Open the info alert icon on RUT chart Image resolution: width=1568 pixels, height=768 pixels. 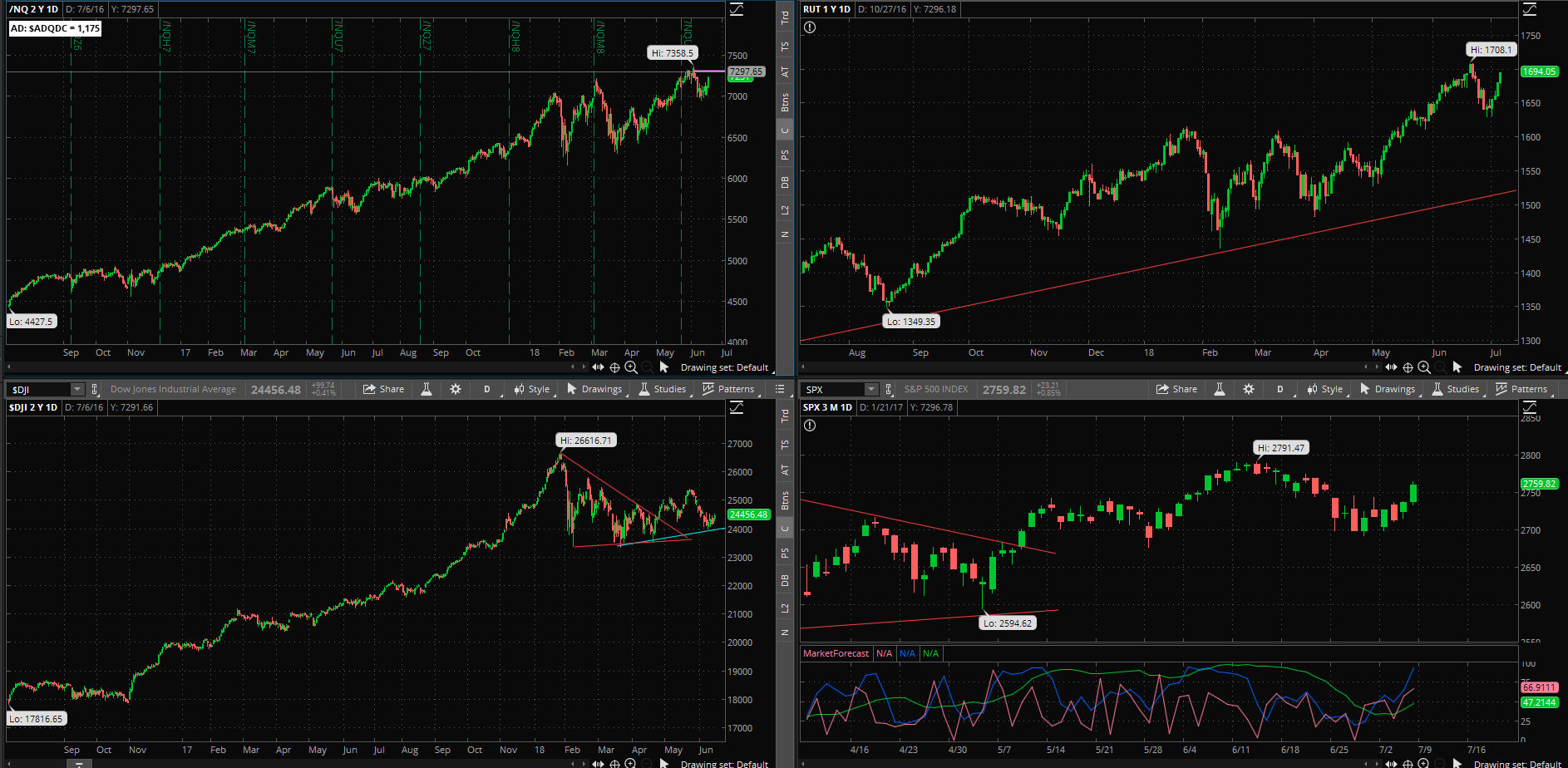pyautogui.click(x=810, y=27)
